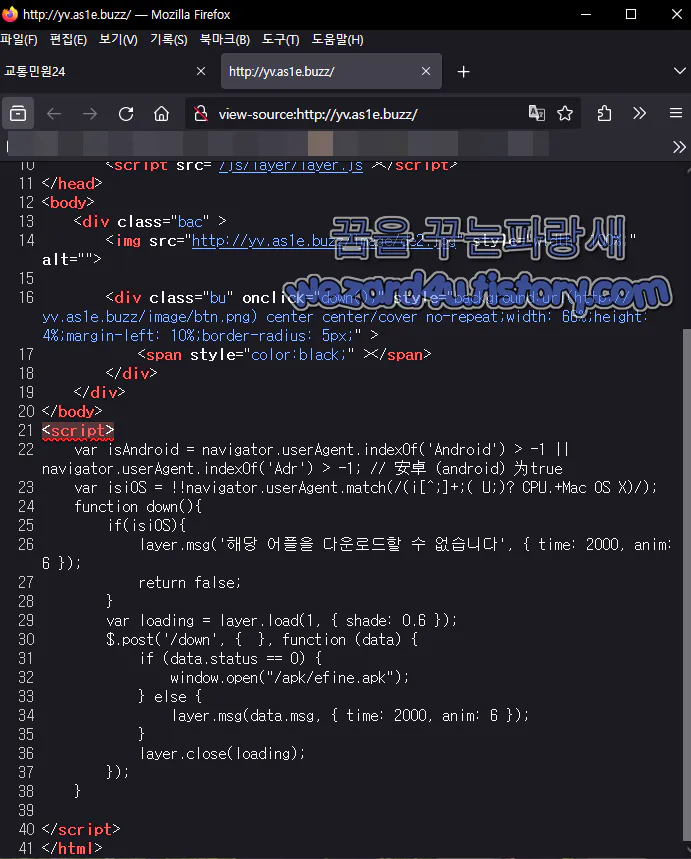
Task: Open the 파일(F) menu
Action: (19, 39)
